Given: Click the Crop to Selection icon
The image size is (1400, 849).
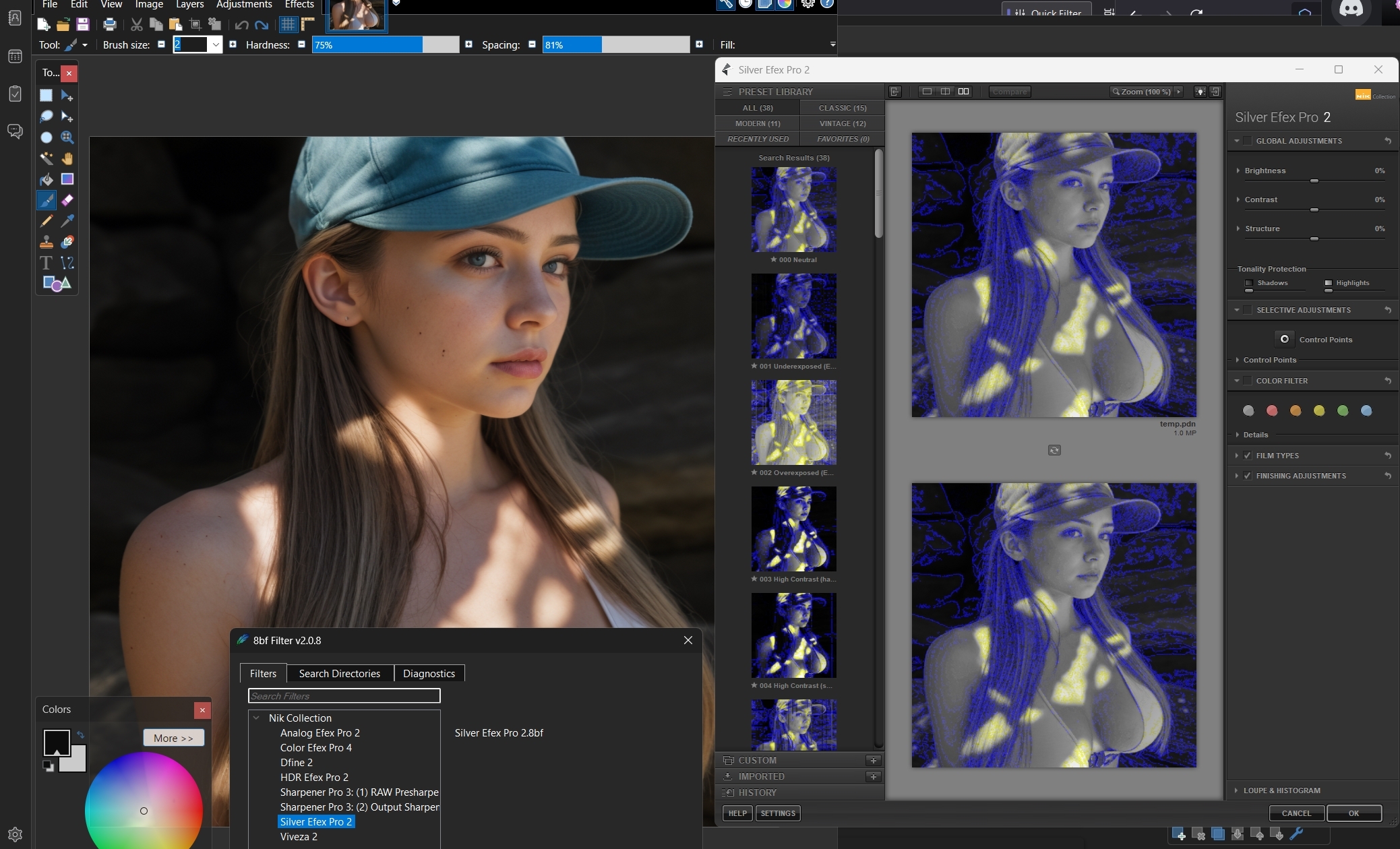Looking at the screenshot, I should click(x=195, y=25).
